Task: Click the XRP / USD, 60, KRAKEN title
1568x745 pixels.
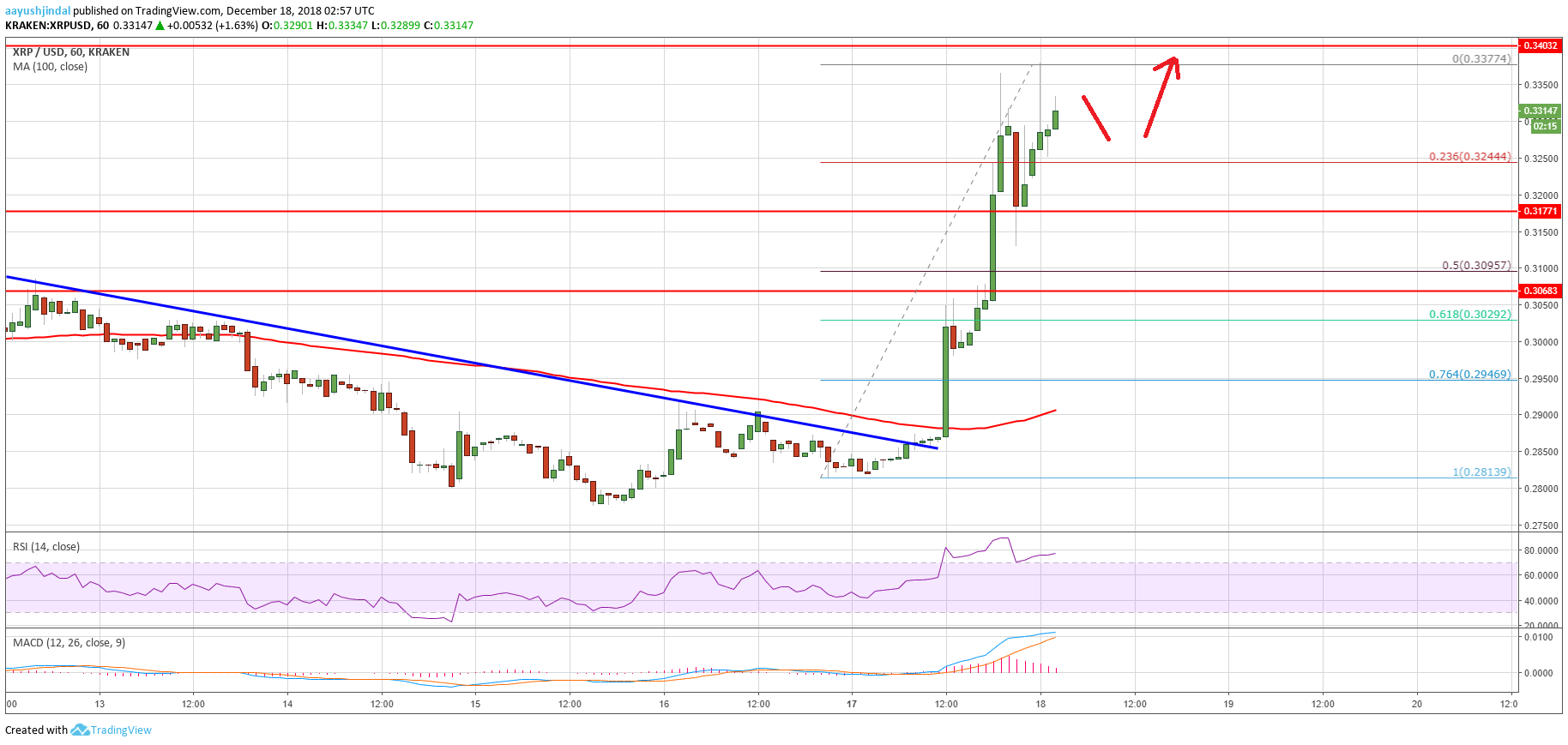Action: [71, 52]
